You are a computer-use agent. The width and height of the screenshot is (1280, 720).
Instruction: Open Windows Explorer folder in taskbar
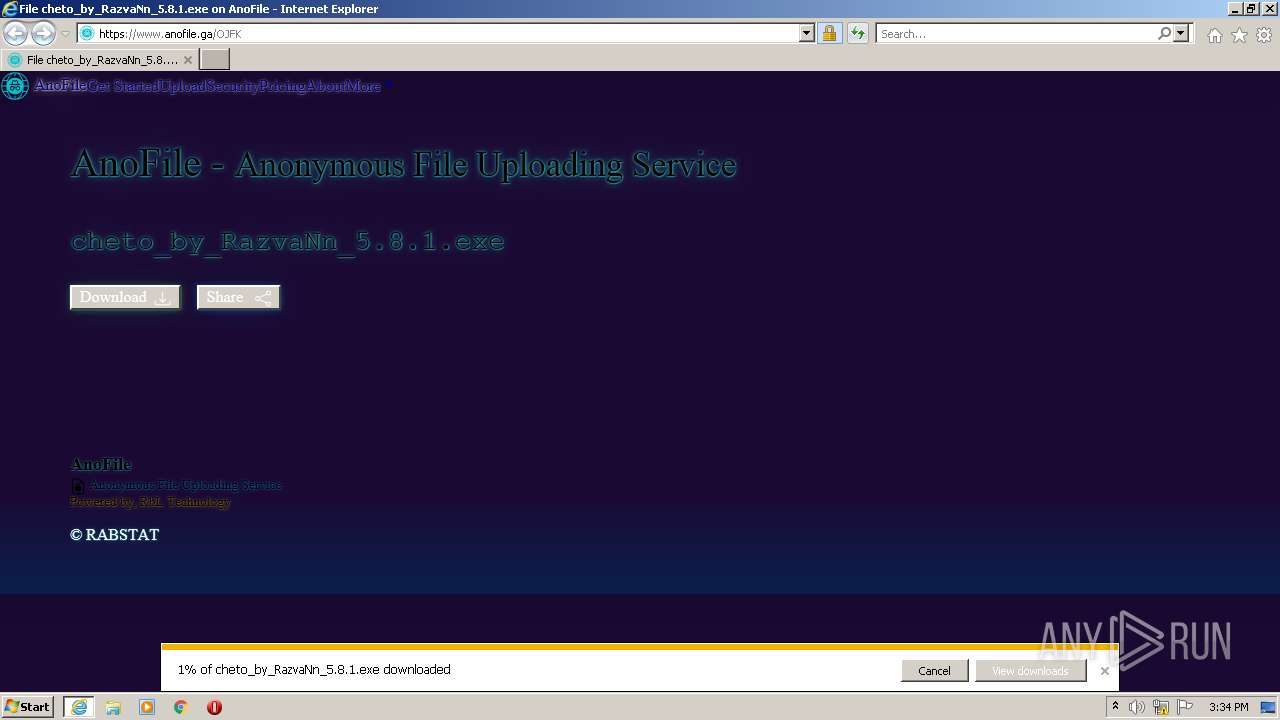click(x=113, y=707)
